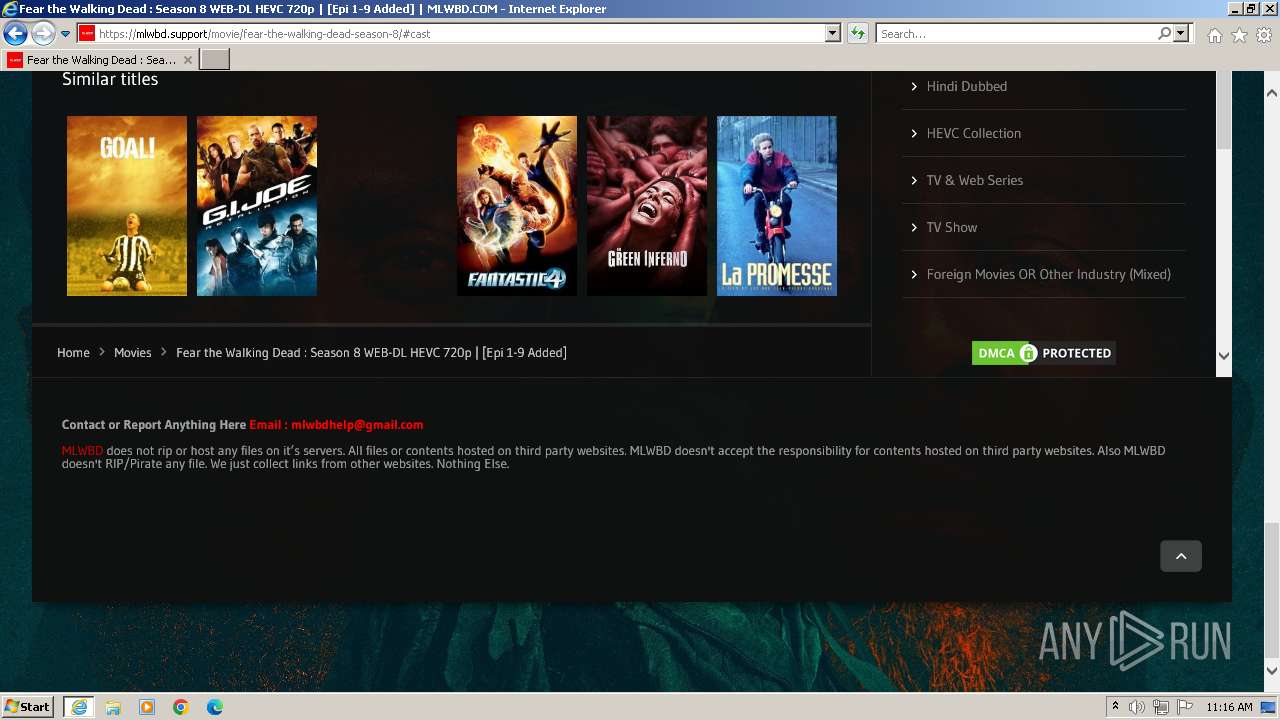The image size is (1280, 720).
Task: Open a new blank tab
Action: [215, 60]
